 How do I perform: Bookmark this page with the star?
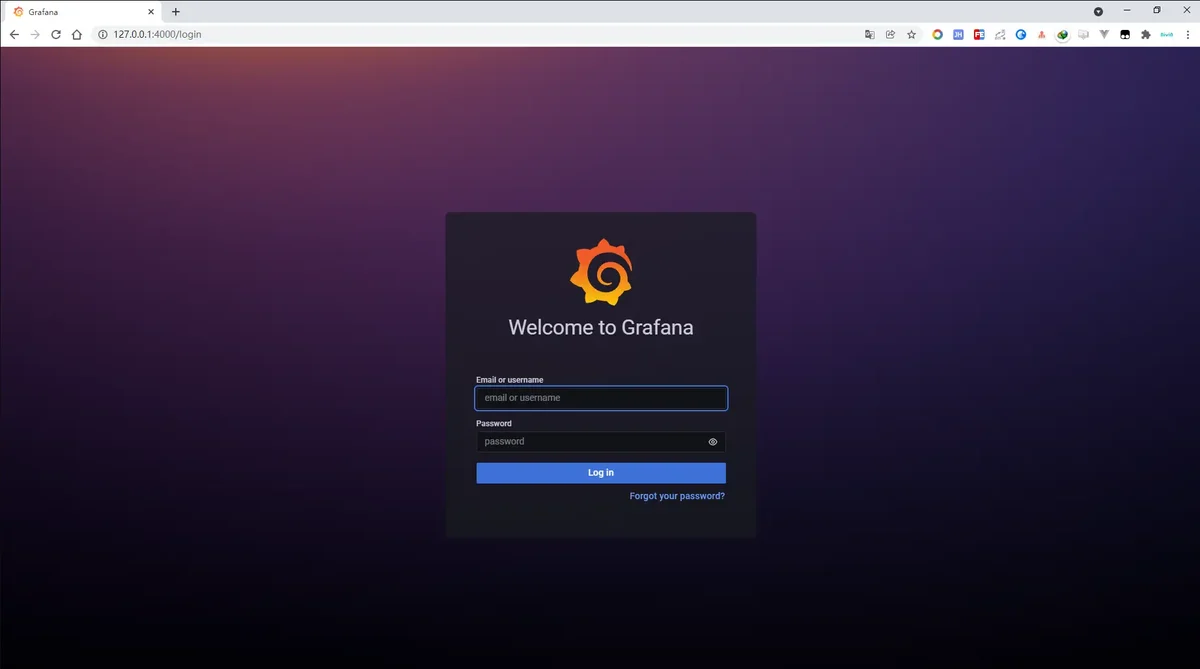911,34
